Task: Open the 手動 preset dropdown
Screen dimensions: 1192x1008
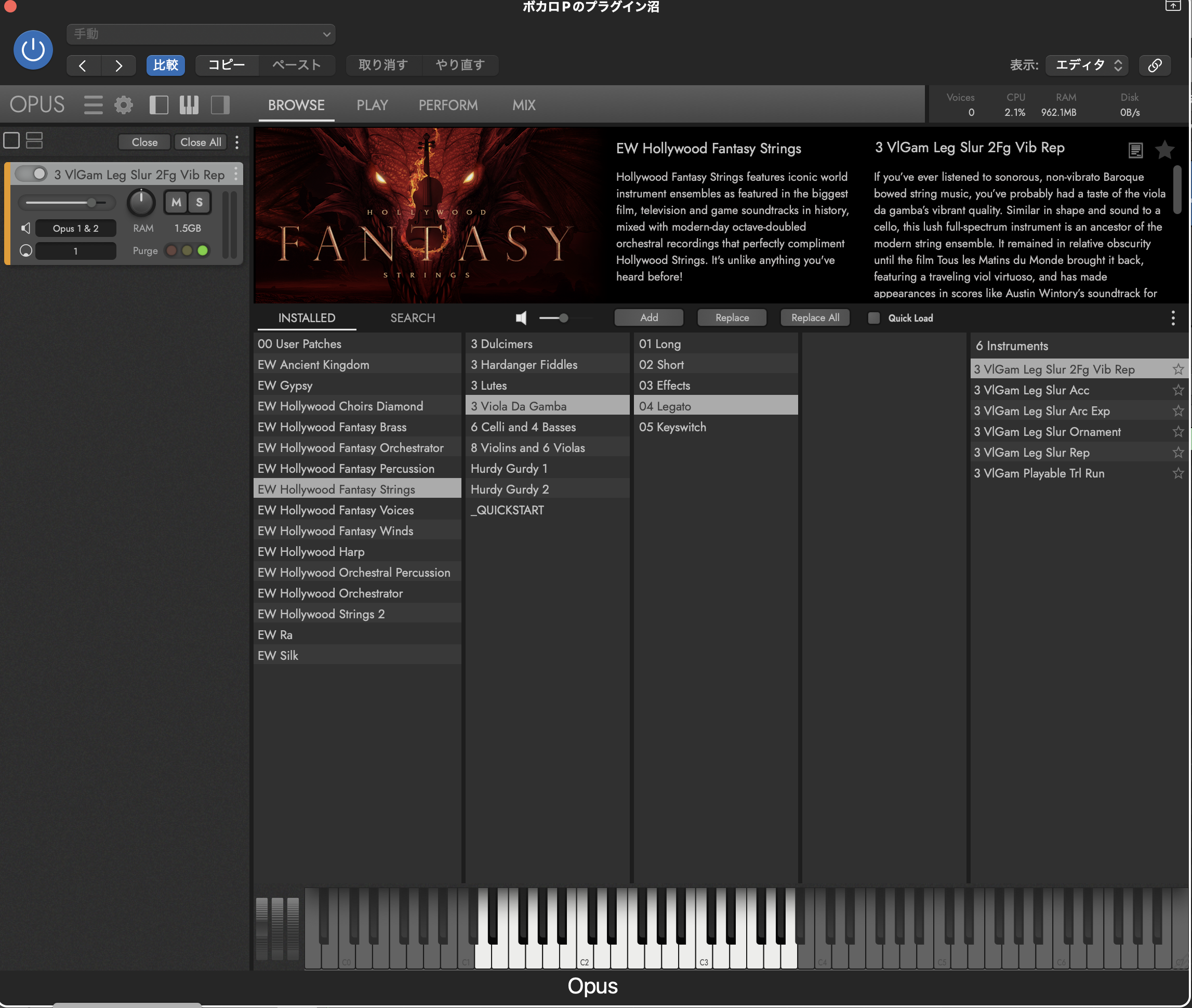Action: [201, 34]
